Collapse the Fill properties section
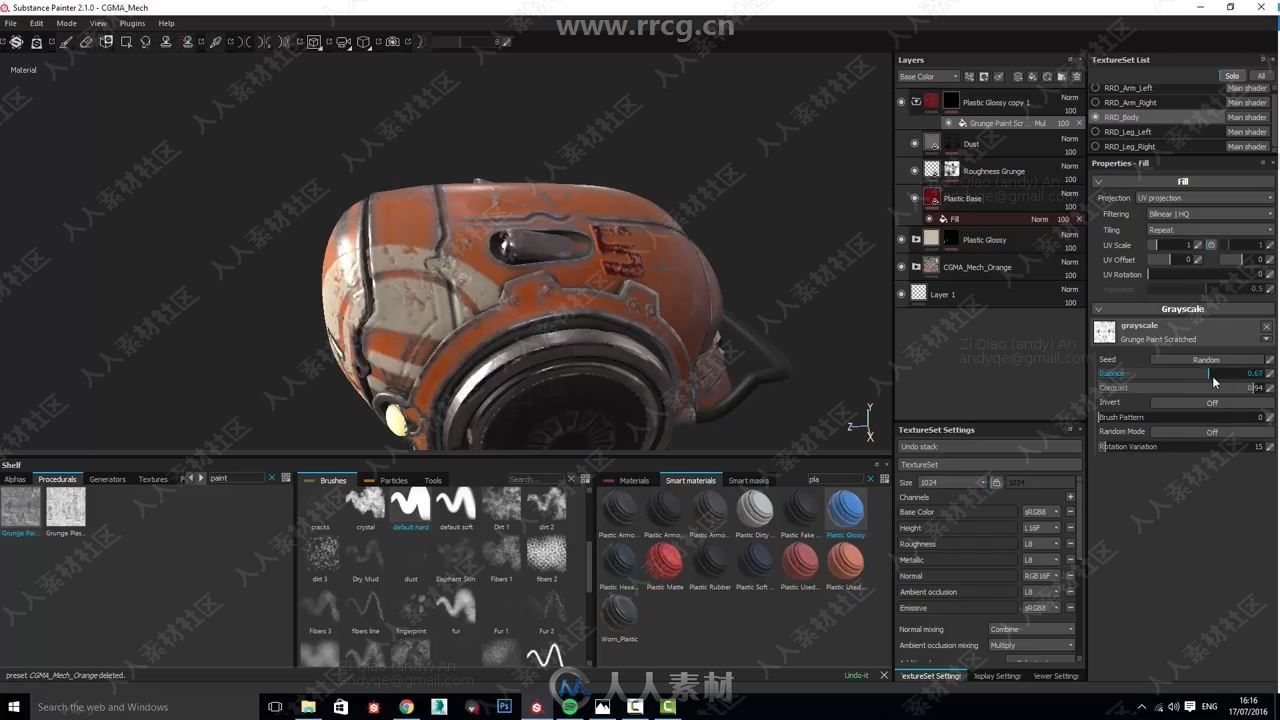Screen dimensions: 1280x720 [1099, 182]
